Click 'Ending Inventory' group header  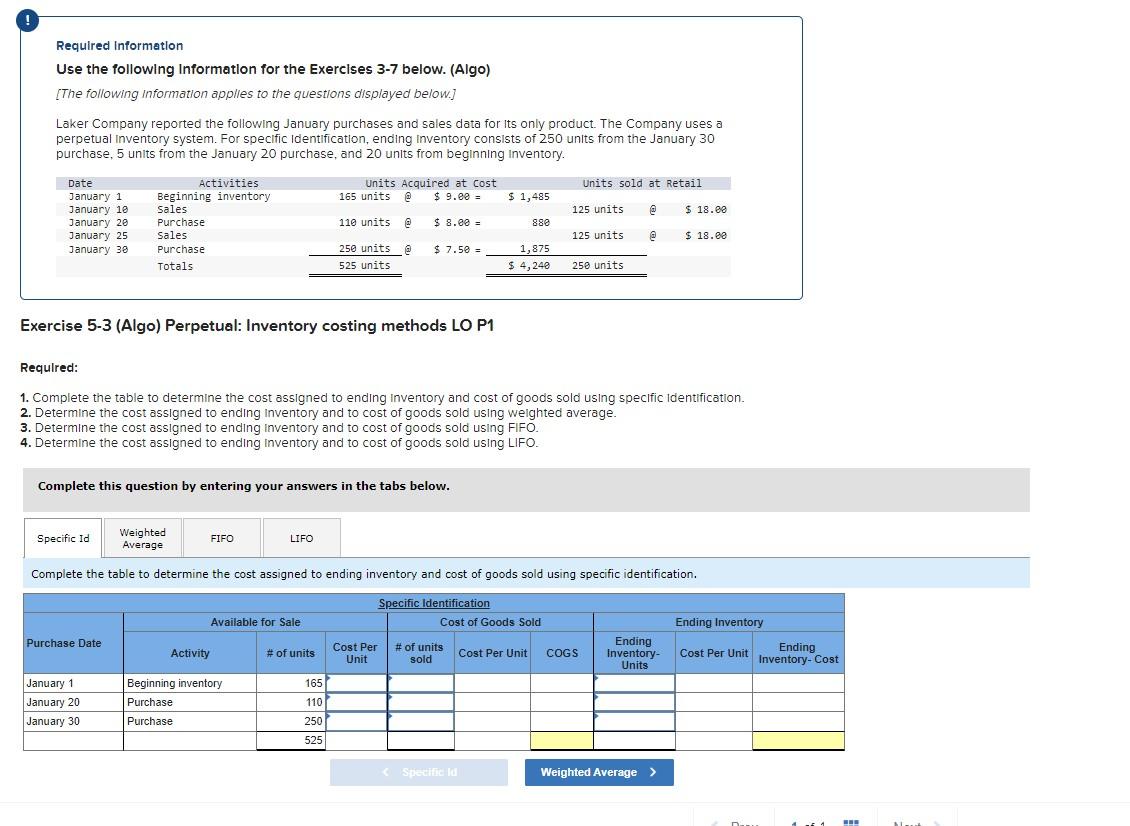pos(719,622)
